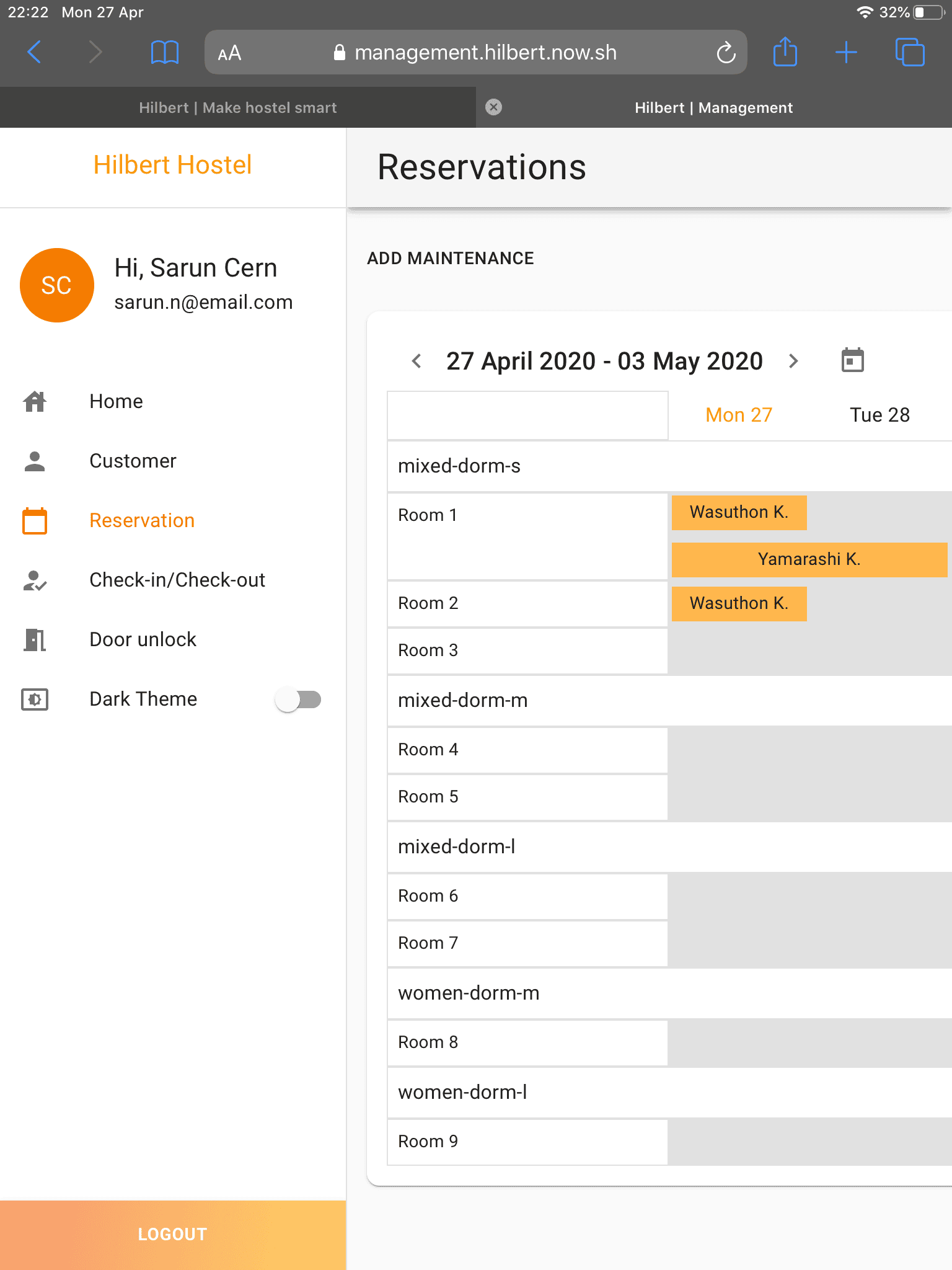Open the Reservation menu item

[x=173, y=520]
